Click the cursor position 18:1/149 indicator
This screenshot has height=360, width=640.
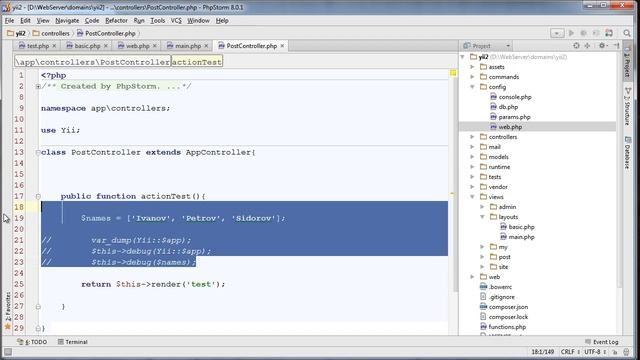(542, 352)
